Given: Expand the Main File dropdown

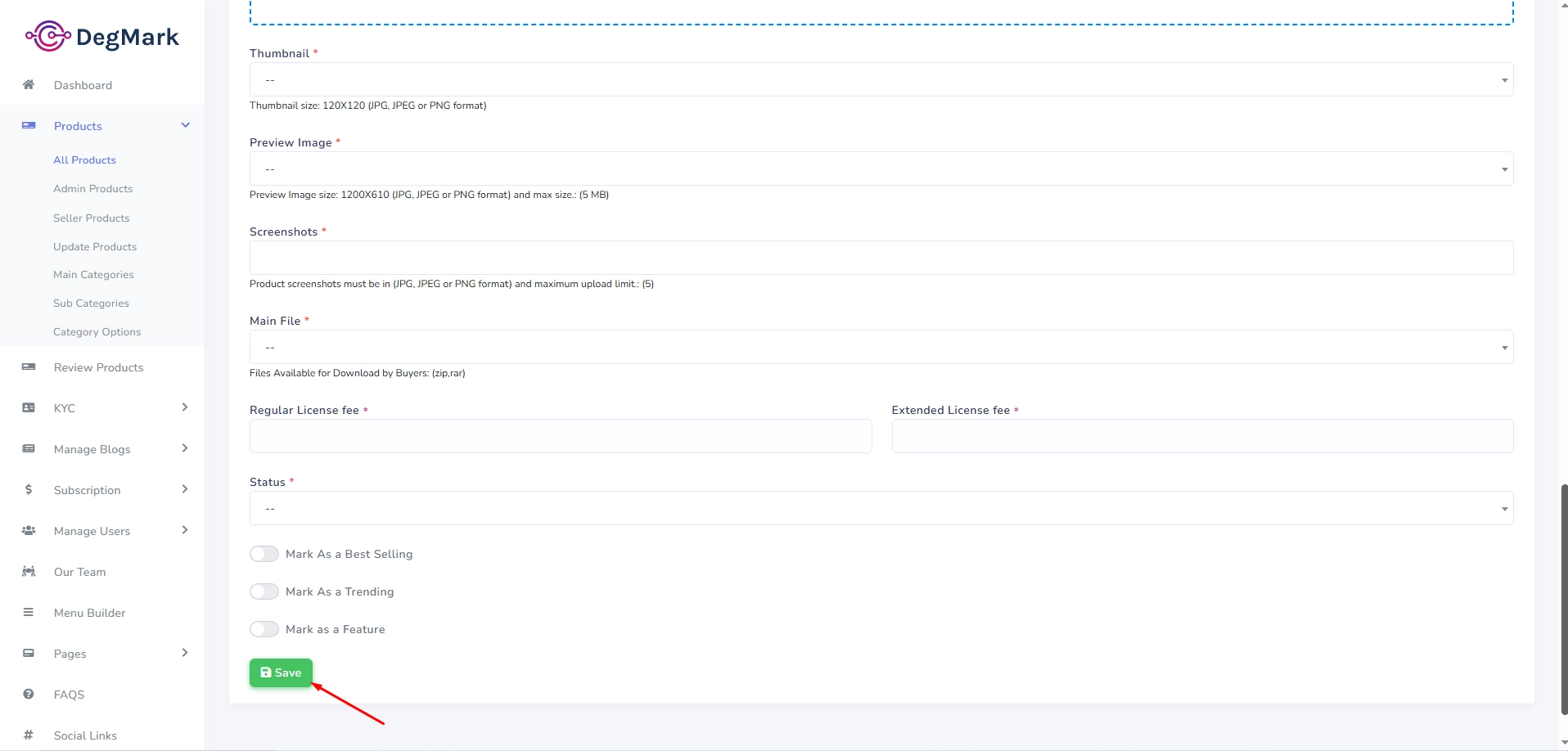Looking at the screenshot, I should click(881, 348).
